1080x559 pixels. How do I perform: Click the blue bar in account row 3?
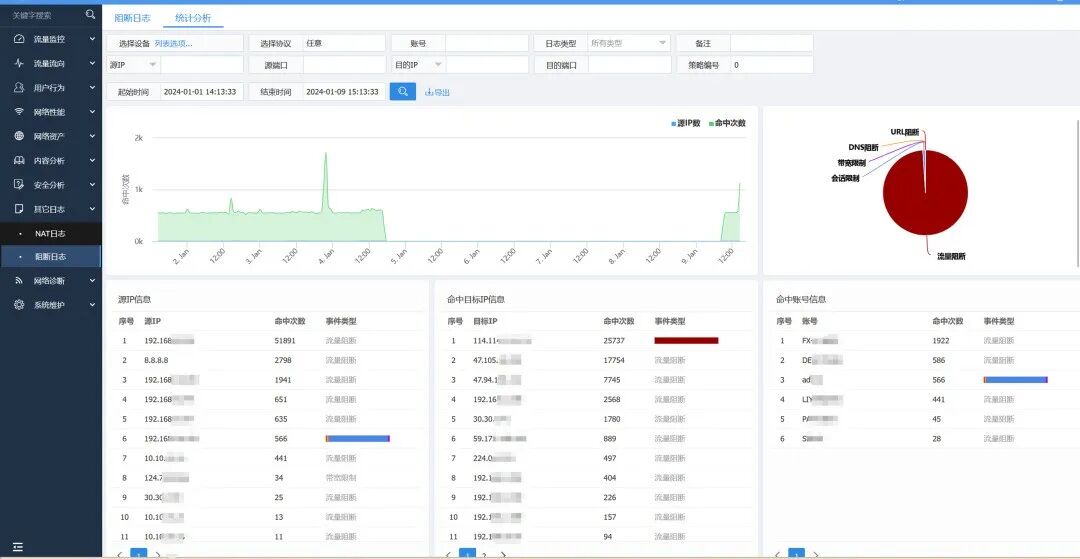click(1015, 379)
